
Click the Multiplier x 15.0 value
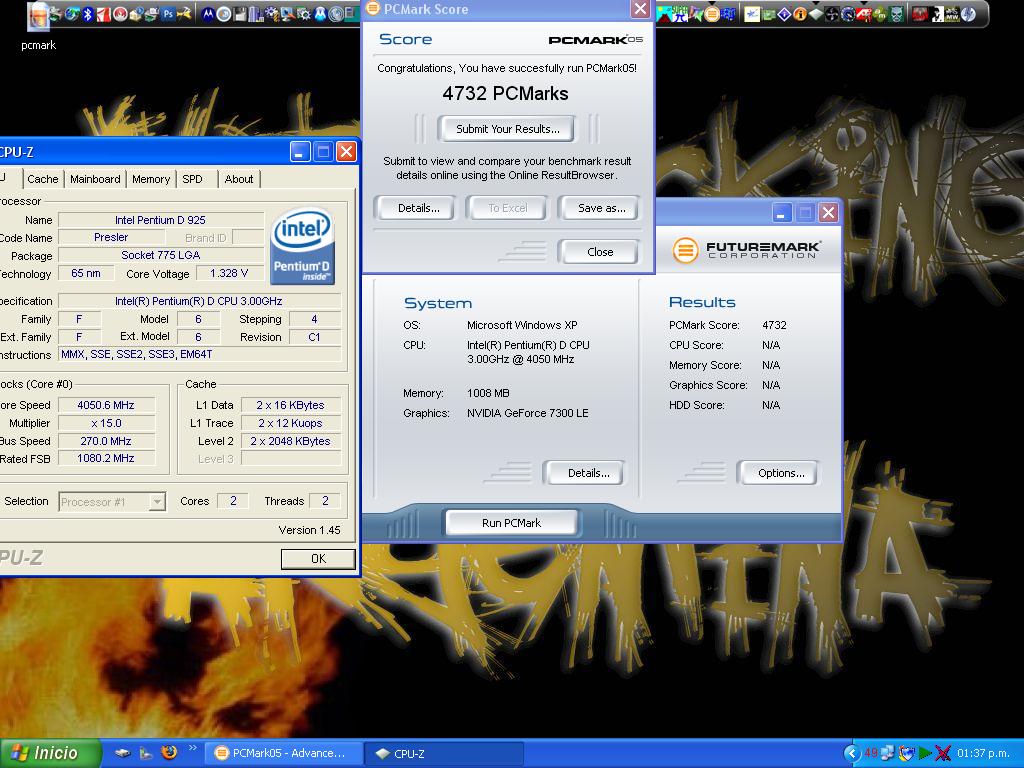[x=106, y=423]
